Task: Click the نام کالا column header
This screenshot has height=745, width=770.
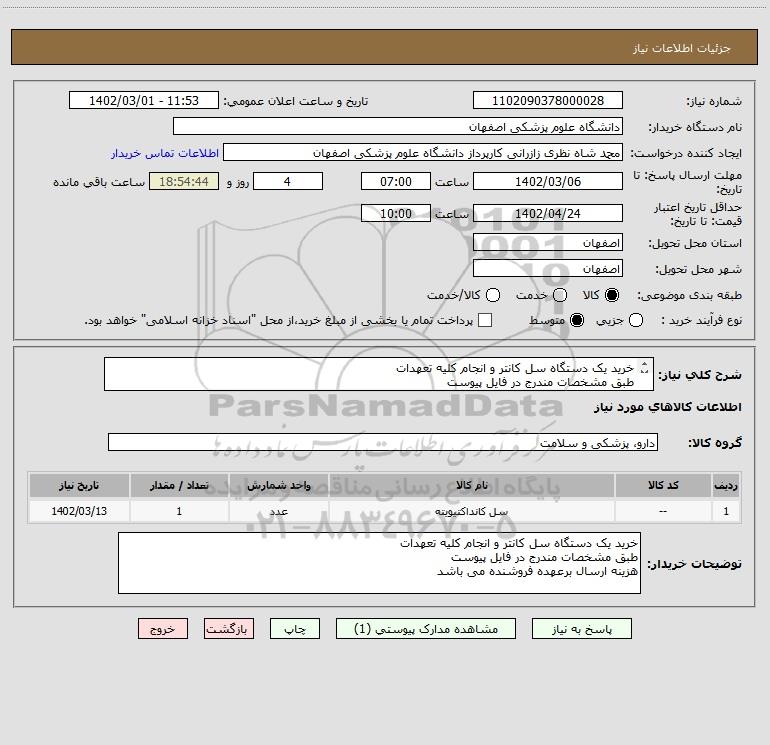Action: coord(471,485)
